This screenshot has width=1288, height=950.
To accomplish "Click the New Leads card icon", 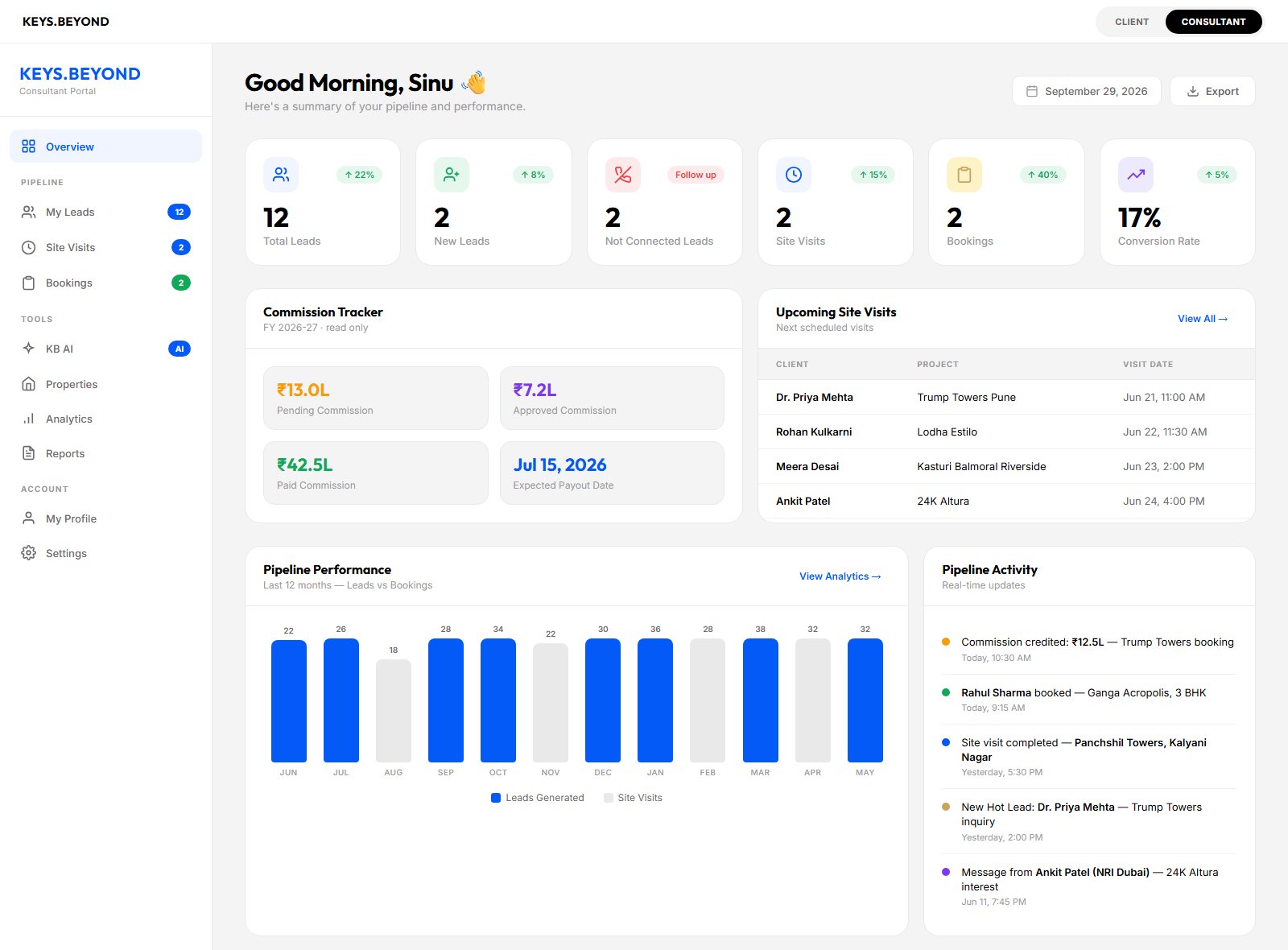I will pyautogui.click(x=452, y=175).
